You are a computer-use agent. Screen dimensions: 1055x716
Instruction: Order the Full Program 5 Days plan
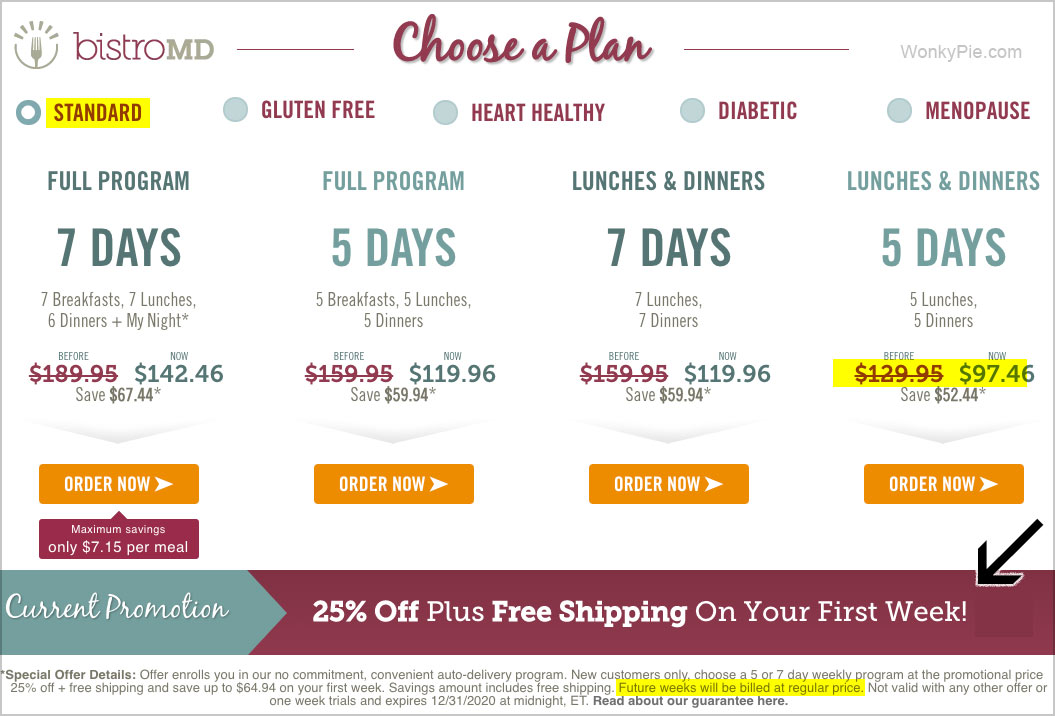tap(394, 484)
